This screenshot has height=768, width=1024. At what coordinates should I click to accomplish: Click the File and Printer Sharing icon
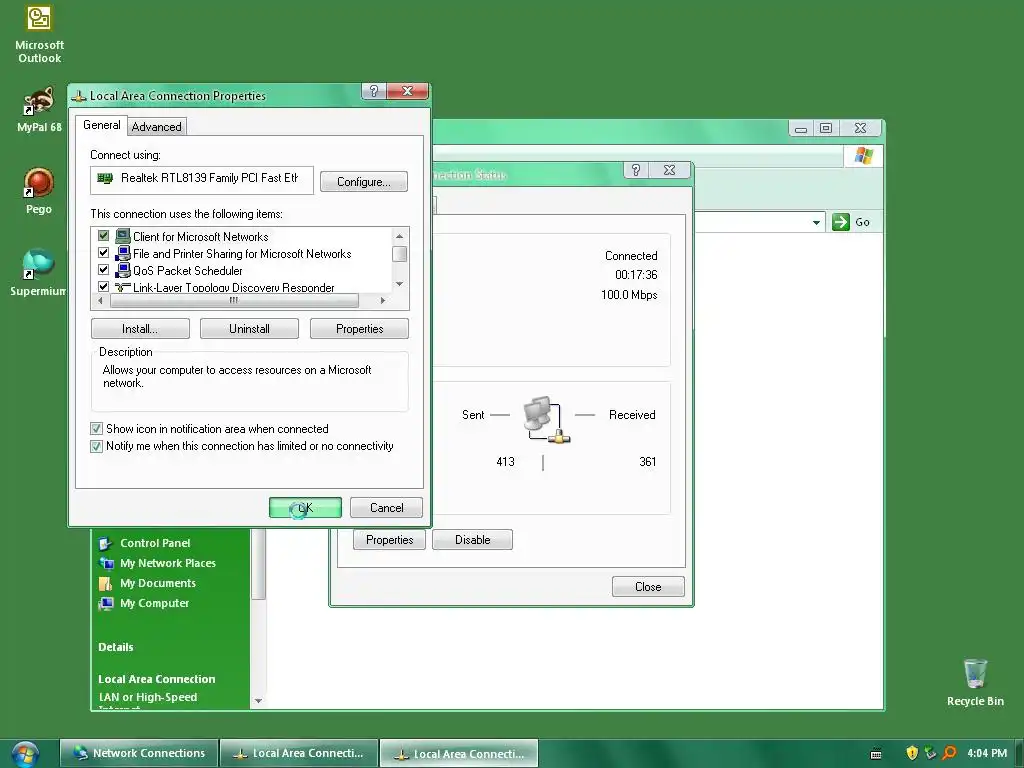tap(123, 253)
